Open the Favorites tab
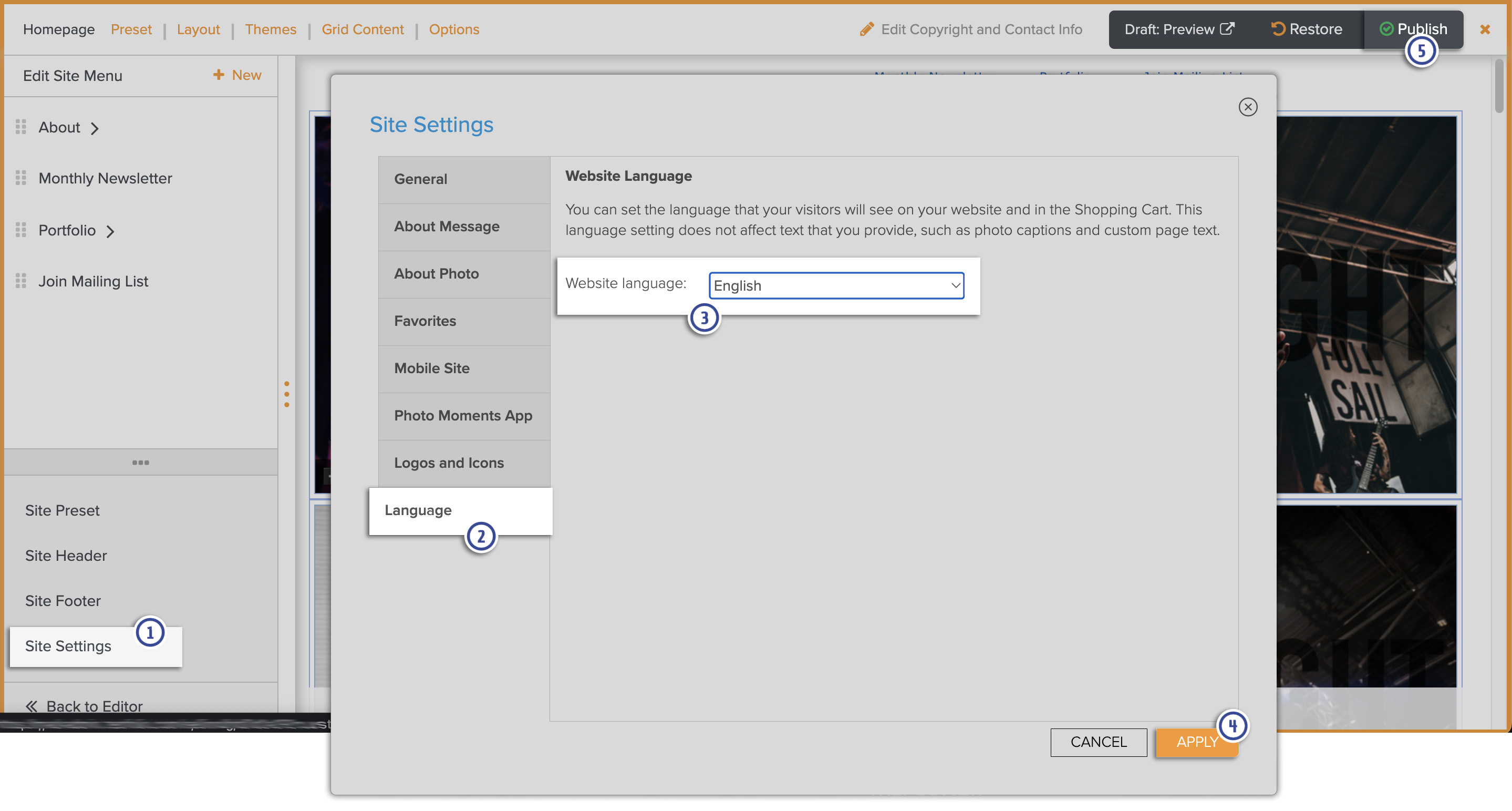The image size is (1512, 811). 464,321
